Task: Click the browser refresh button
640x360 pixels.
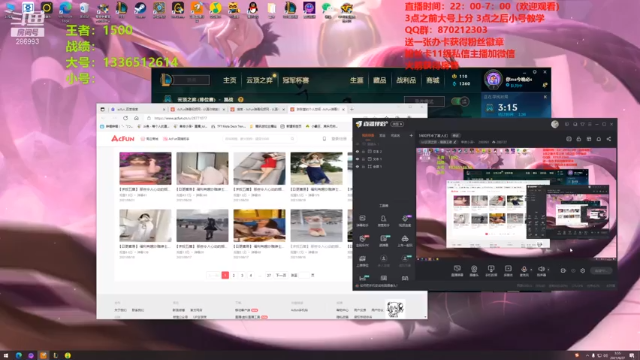Action: (125, 118)
